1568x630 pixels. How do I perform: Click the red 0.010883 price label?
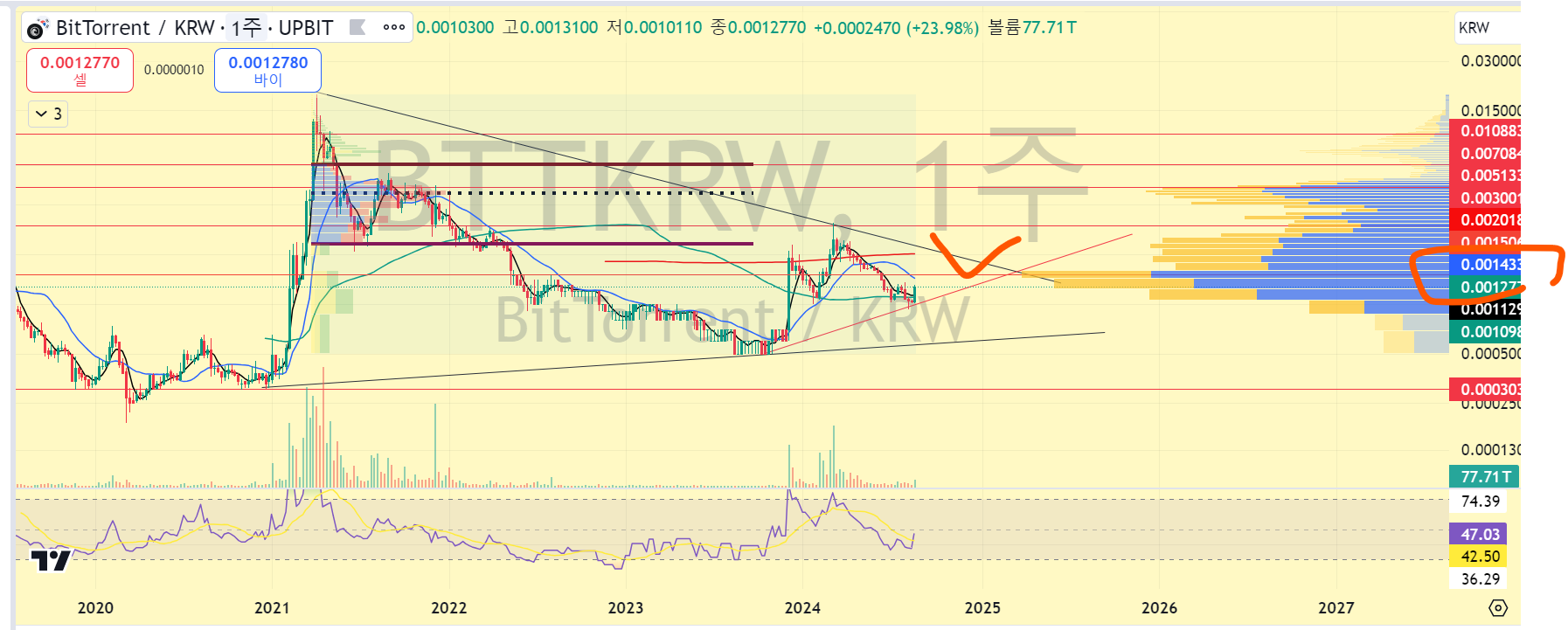pyautogui.click(x=1485, y=131)
